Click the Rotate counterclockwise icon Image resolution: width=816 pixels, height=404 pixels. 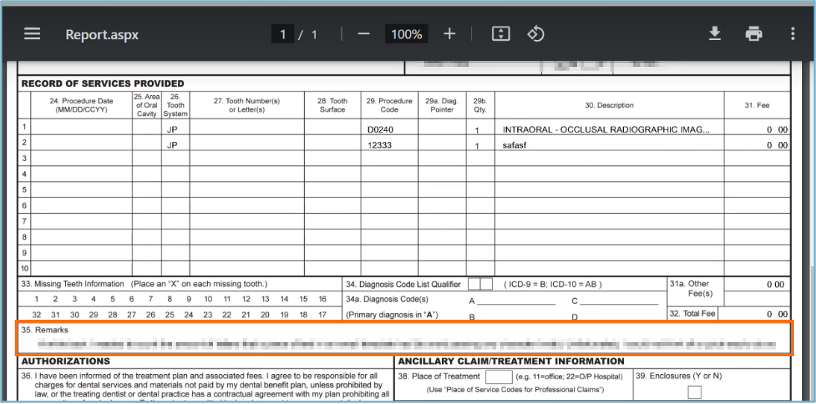tap(535, 34)
